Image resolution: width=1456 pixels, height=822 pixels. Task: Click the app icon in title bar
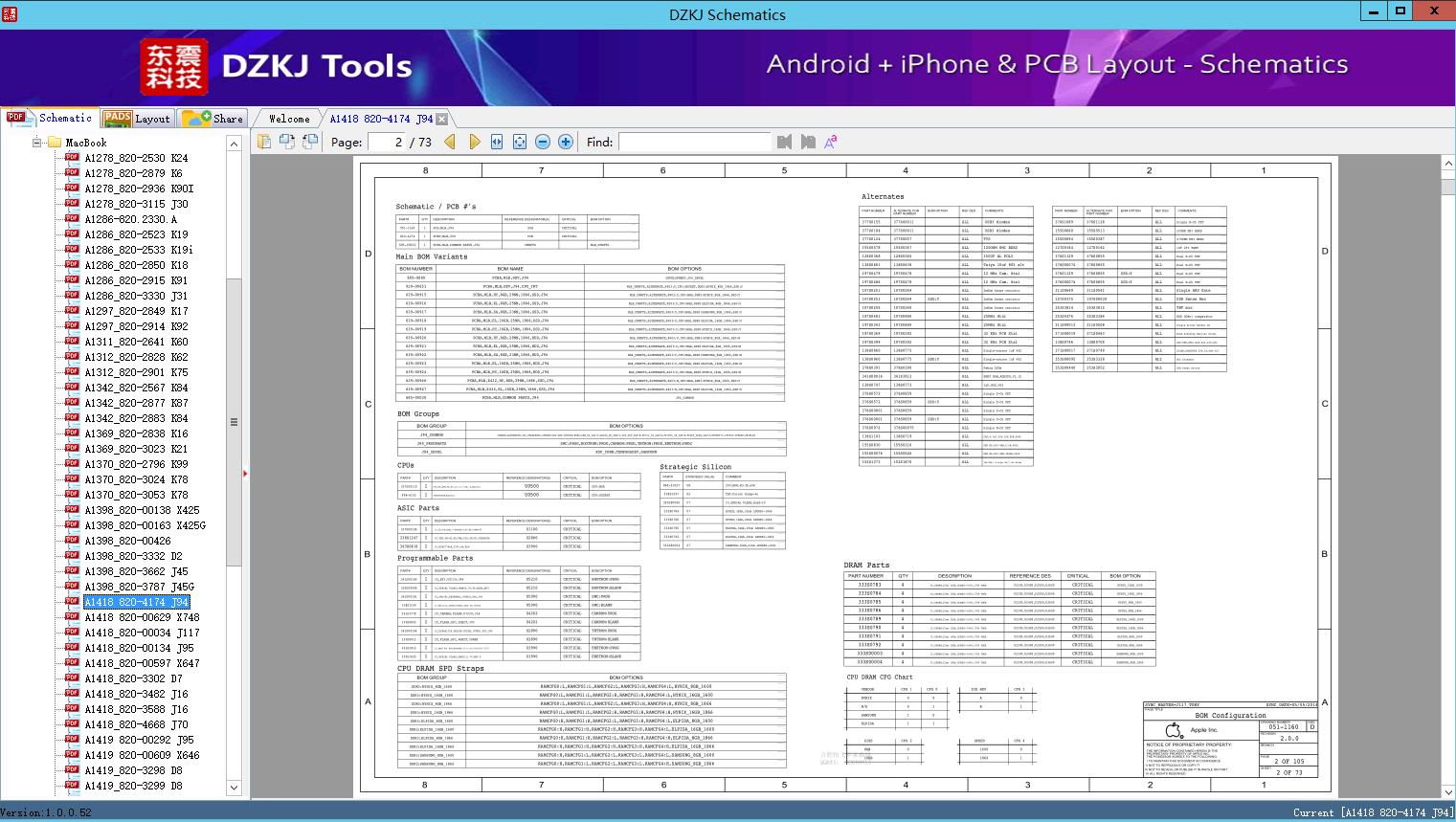click(x=11, y=13)
